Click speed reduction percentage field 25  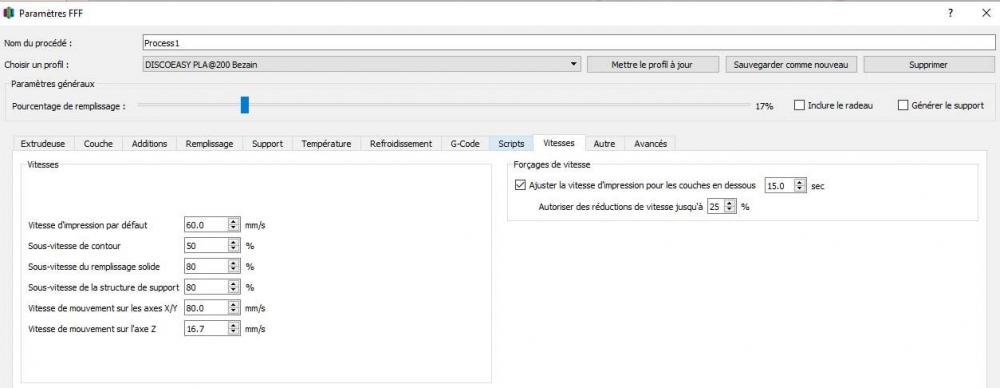[x=716, y=207]
